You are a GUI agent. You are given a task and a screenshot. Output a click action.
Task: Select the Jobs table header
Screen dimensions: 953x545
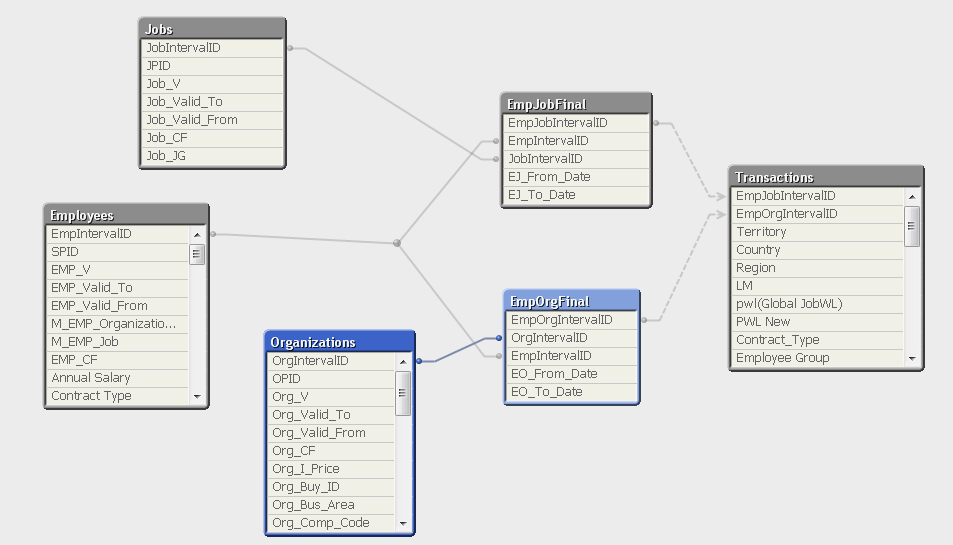click(x=212, y=29)
